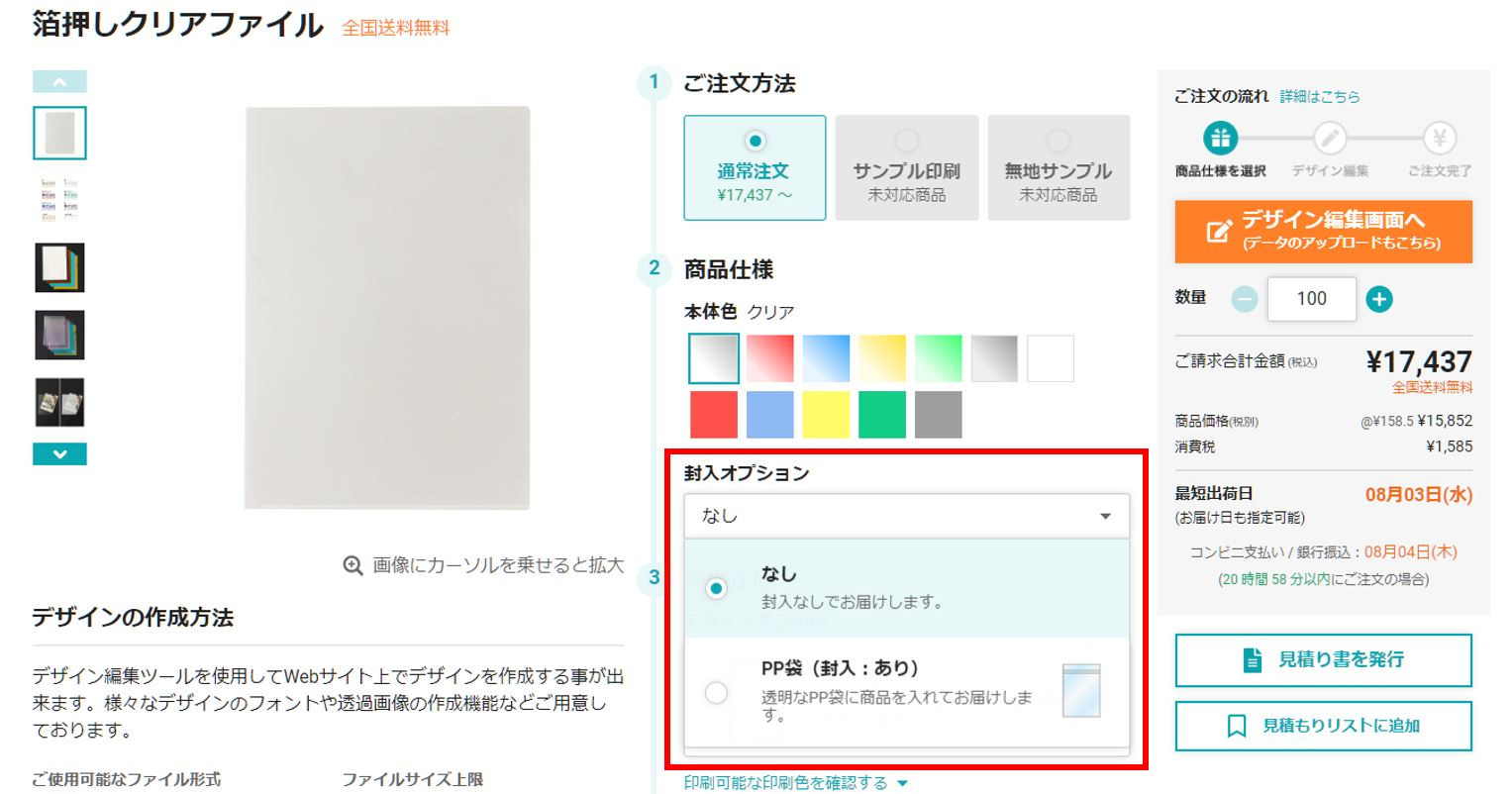
Task: Open the 詳細はこちら link
Action: pos(1320,97)
